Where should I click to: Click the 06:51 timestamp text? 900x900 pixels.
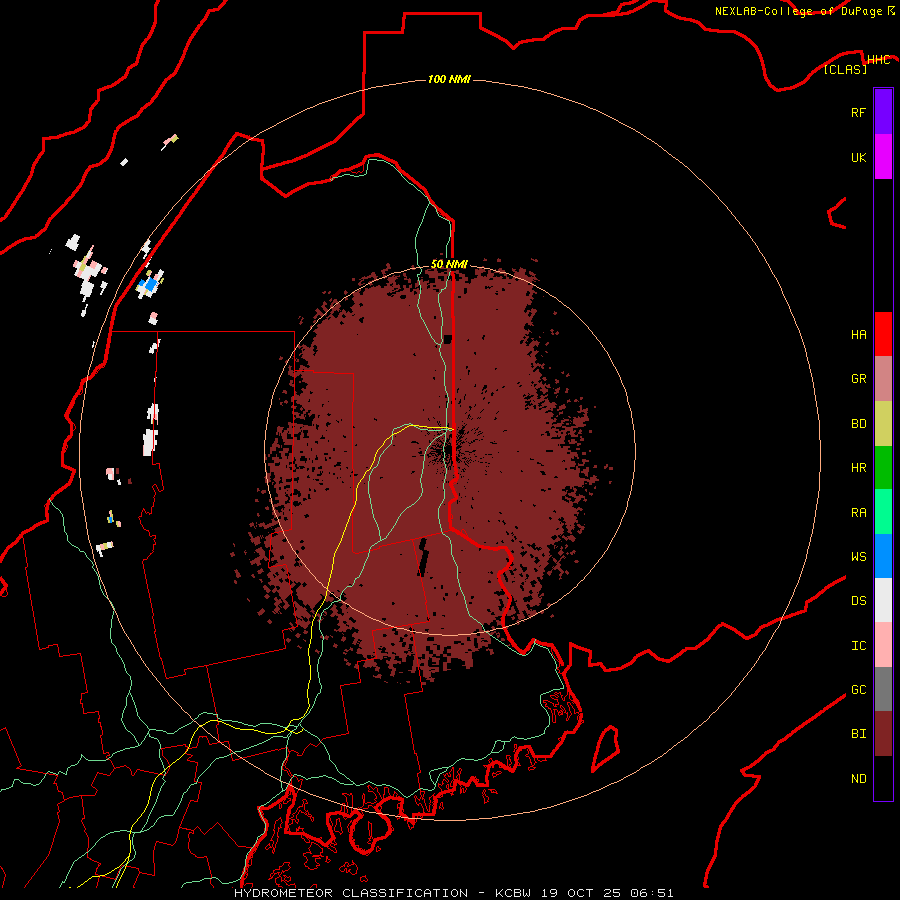pyautogui.click(x=651, y=893)
